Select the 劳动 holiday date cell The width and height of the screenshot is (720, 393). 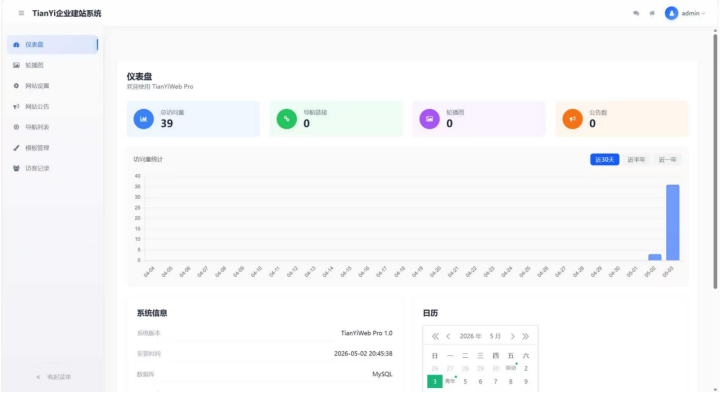coord(511,368)
